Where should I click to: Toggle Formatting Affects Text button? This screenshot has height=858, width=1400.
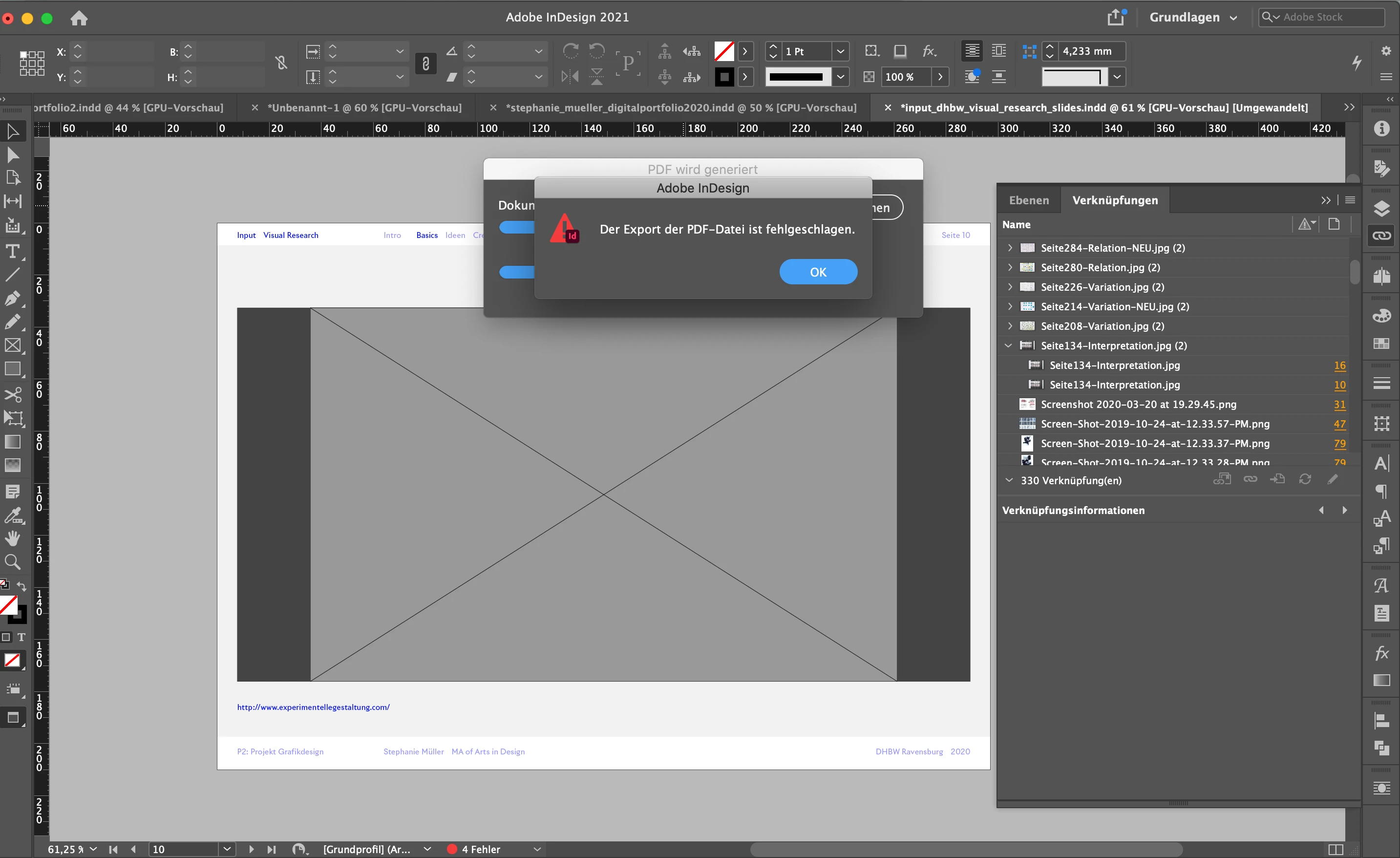click(21, 637)
